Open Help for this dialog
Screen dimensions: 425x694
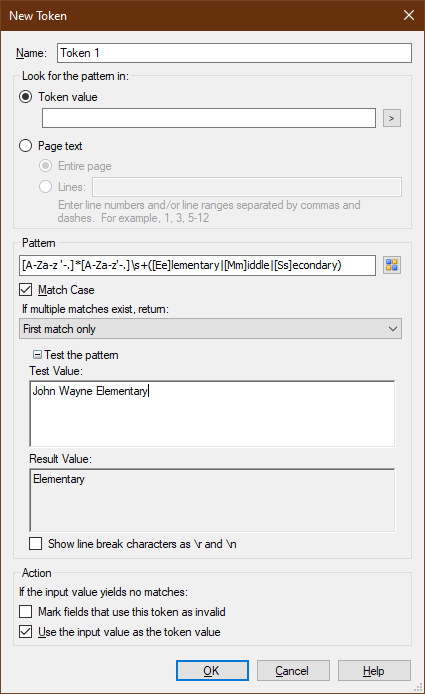coord(374,671)
